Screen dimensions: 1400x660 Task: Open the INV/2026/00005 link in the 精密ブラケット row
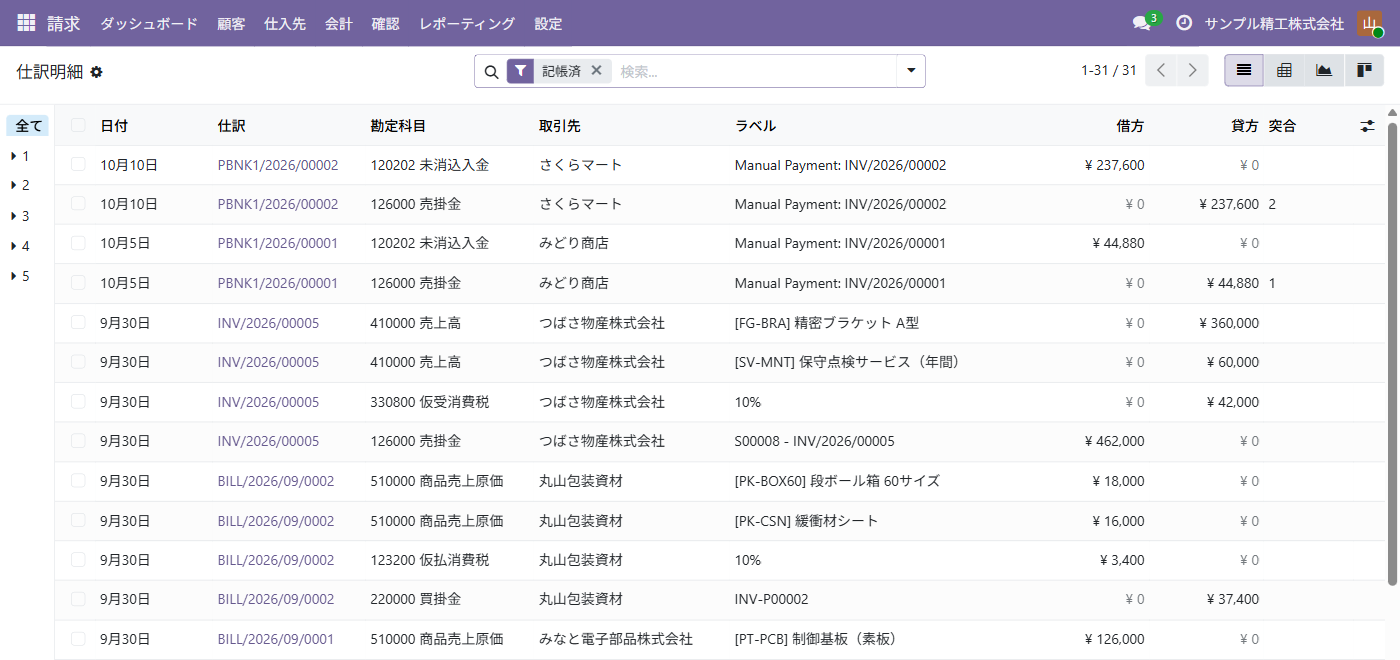pyautogui.click(x=268, y=323)
